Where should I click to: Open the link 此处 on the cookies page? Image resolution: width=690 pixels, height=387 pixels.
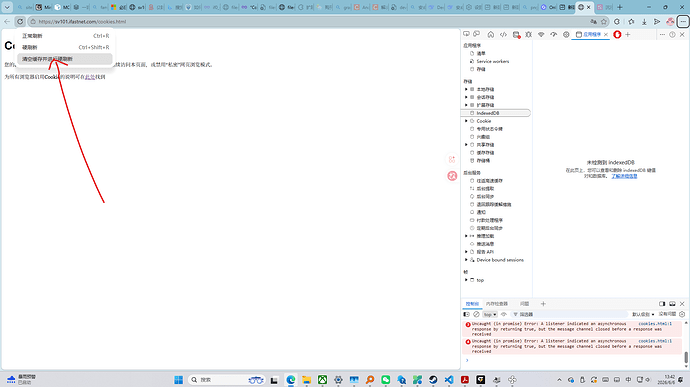[90, 77]
